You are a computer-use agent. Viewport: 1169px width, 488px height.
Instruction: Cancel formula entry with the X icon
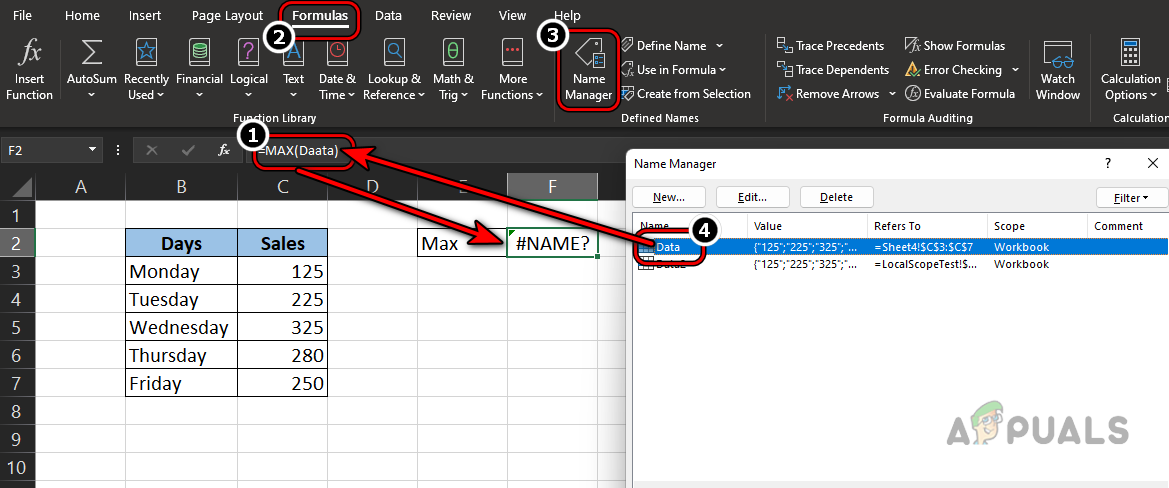(x=152, y=150)
